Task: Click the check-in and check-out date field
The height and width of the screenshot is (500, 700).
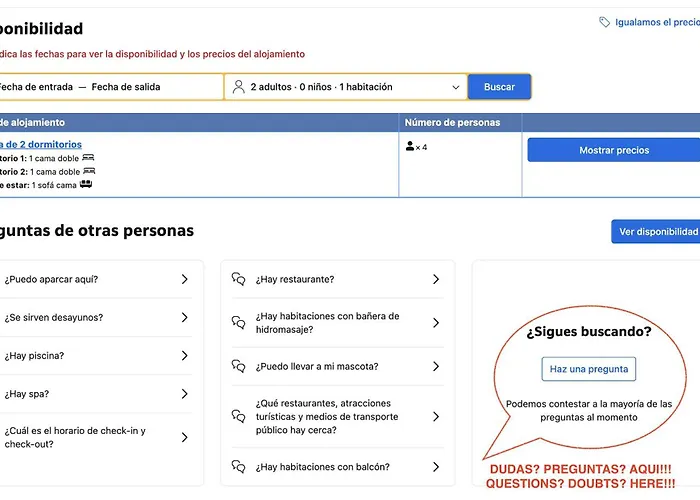Action: (110, 87)
